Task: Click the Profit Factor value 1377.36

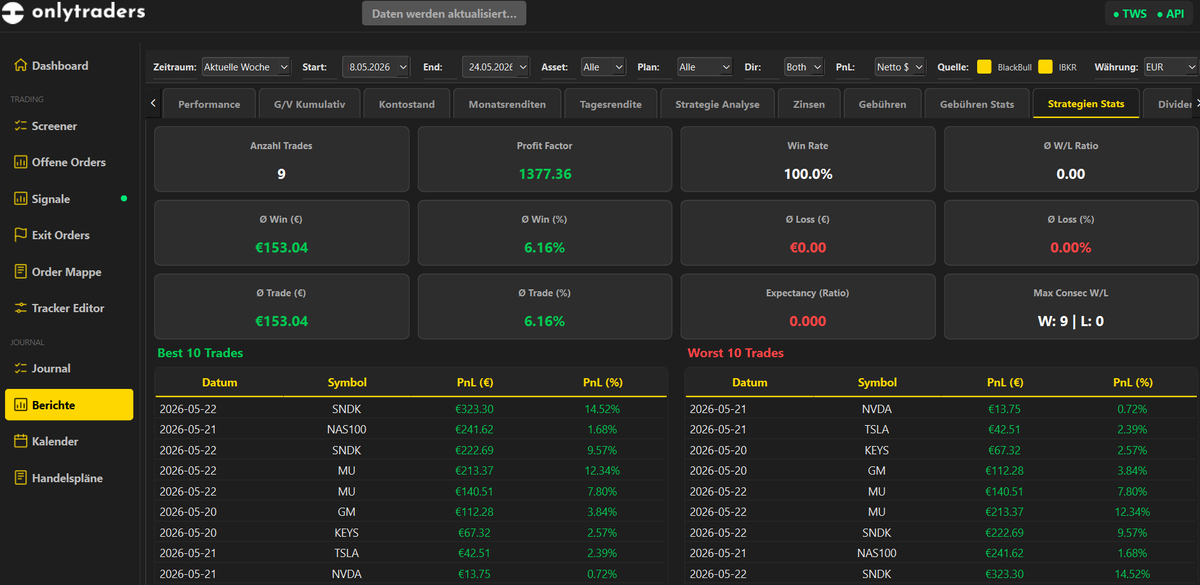Action: (545, 174)
